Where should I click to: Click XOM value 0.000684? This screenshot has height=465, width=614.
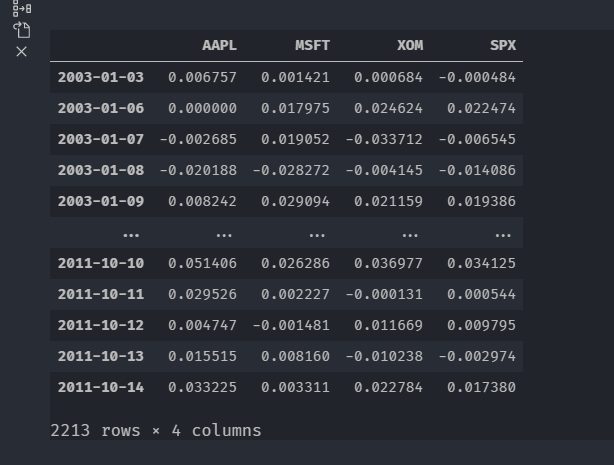(x=388, y=77)
